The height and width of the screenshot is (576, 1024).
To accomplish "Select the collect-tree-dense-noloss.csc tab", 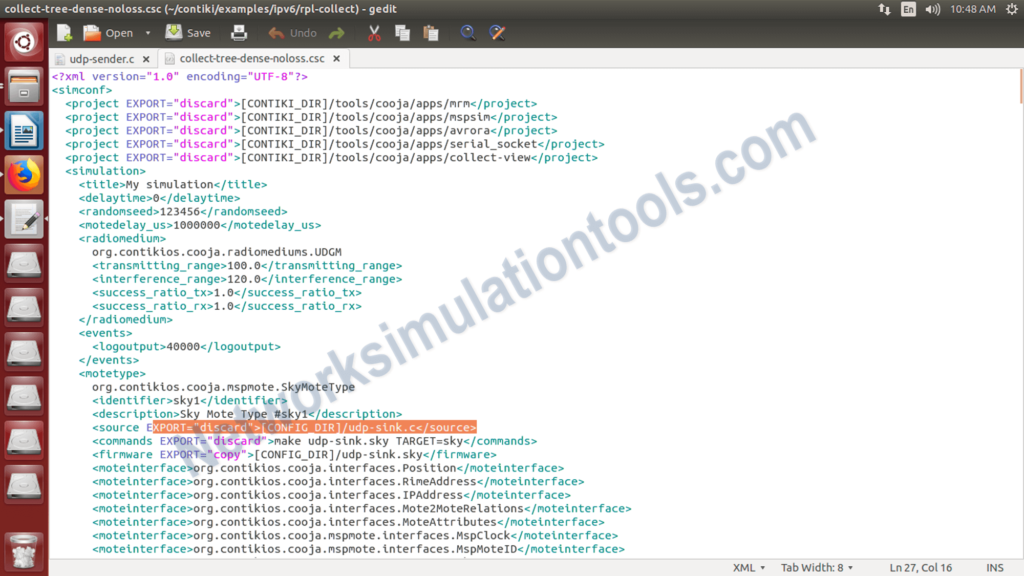I will [x=250, y=58].
